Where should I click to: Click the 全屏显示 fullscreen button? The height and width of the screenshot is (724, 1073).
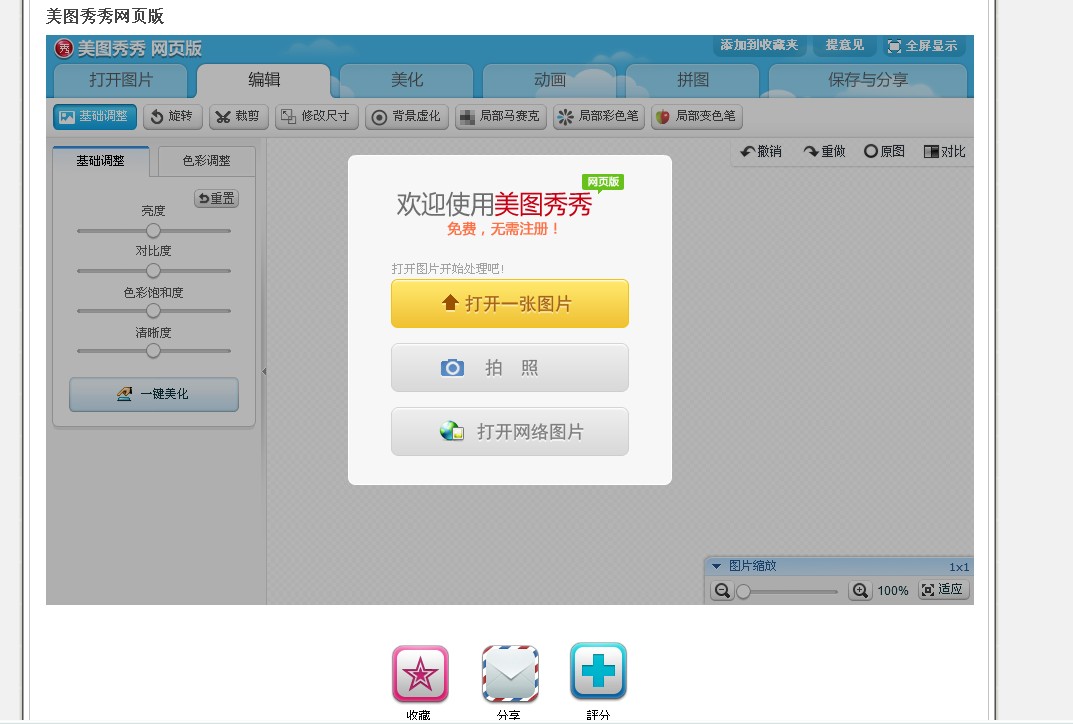click(922, 46)
